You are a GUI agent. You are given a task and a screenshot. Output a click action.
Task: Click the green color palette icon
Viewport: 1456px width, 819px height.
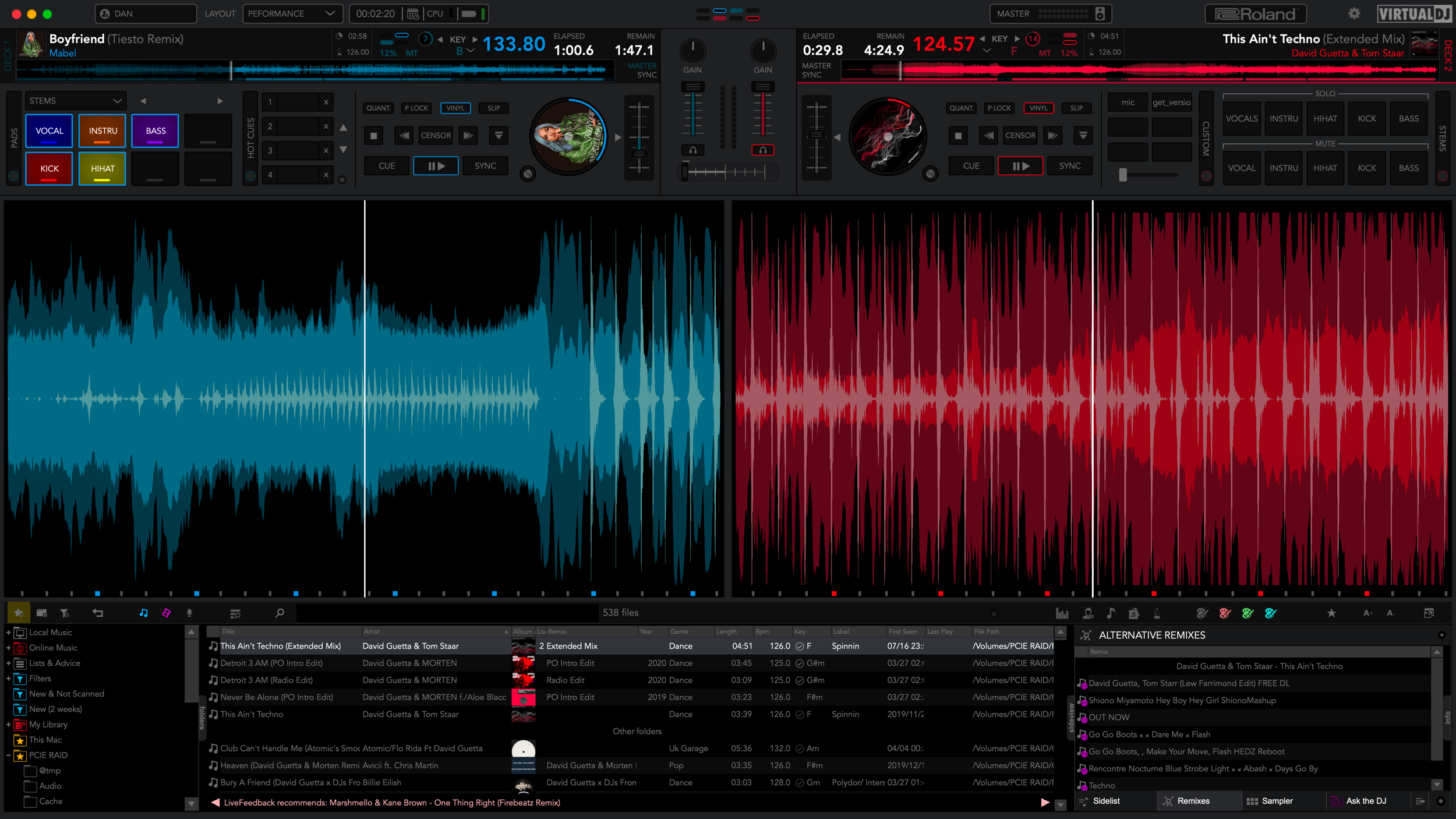1248,613
